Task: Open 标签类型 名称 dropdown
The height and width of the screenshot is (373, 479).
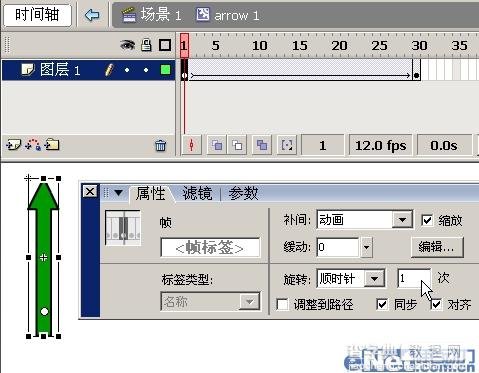Action: click(x=210, y=302)
